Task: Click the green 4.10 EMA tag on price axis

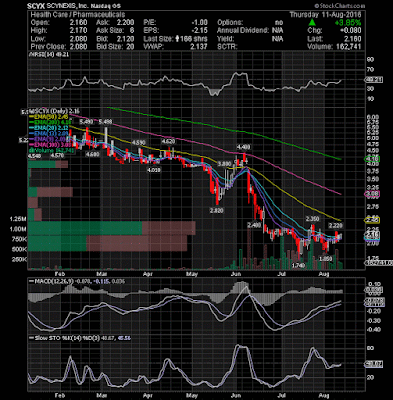Action: tap(373, 159)
